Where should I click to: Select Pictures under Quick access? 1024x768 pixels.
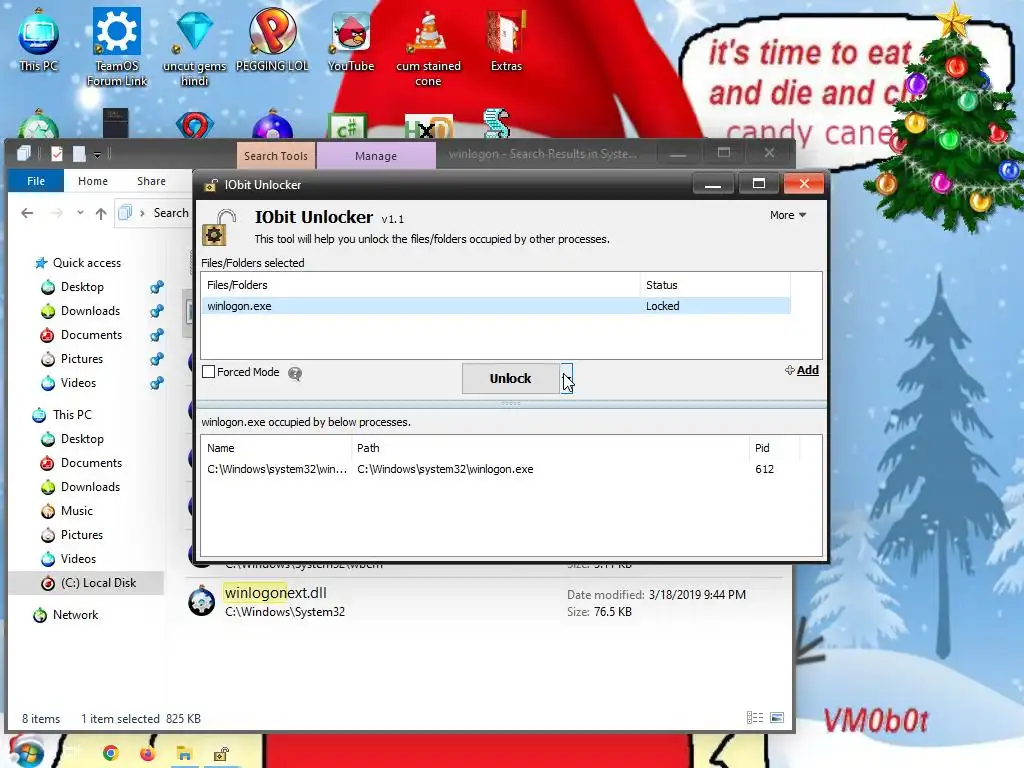pos(72,359)
